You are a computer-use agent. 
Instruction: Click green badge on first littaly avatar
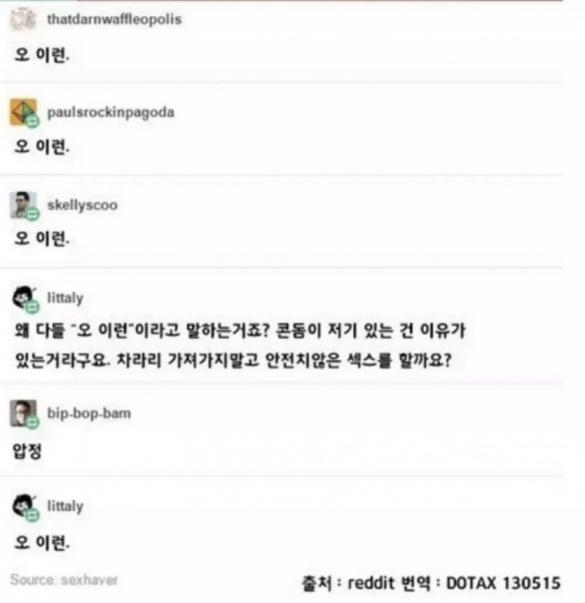[32, 307]
